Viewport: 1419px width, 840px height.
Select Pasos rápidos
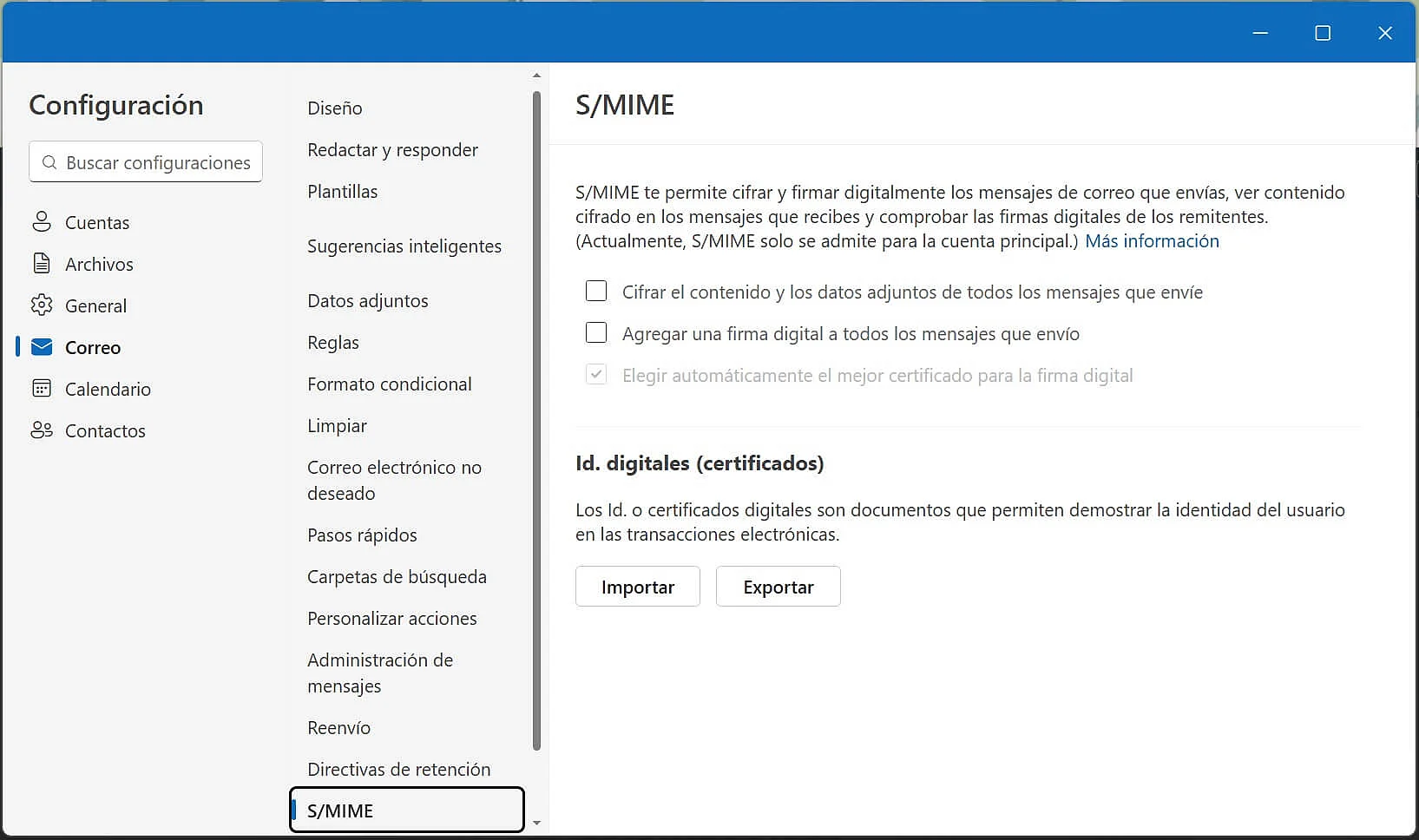pyautogui.click(x=362, y=535)
